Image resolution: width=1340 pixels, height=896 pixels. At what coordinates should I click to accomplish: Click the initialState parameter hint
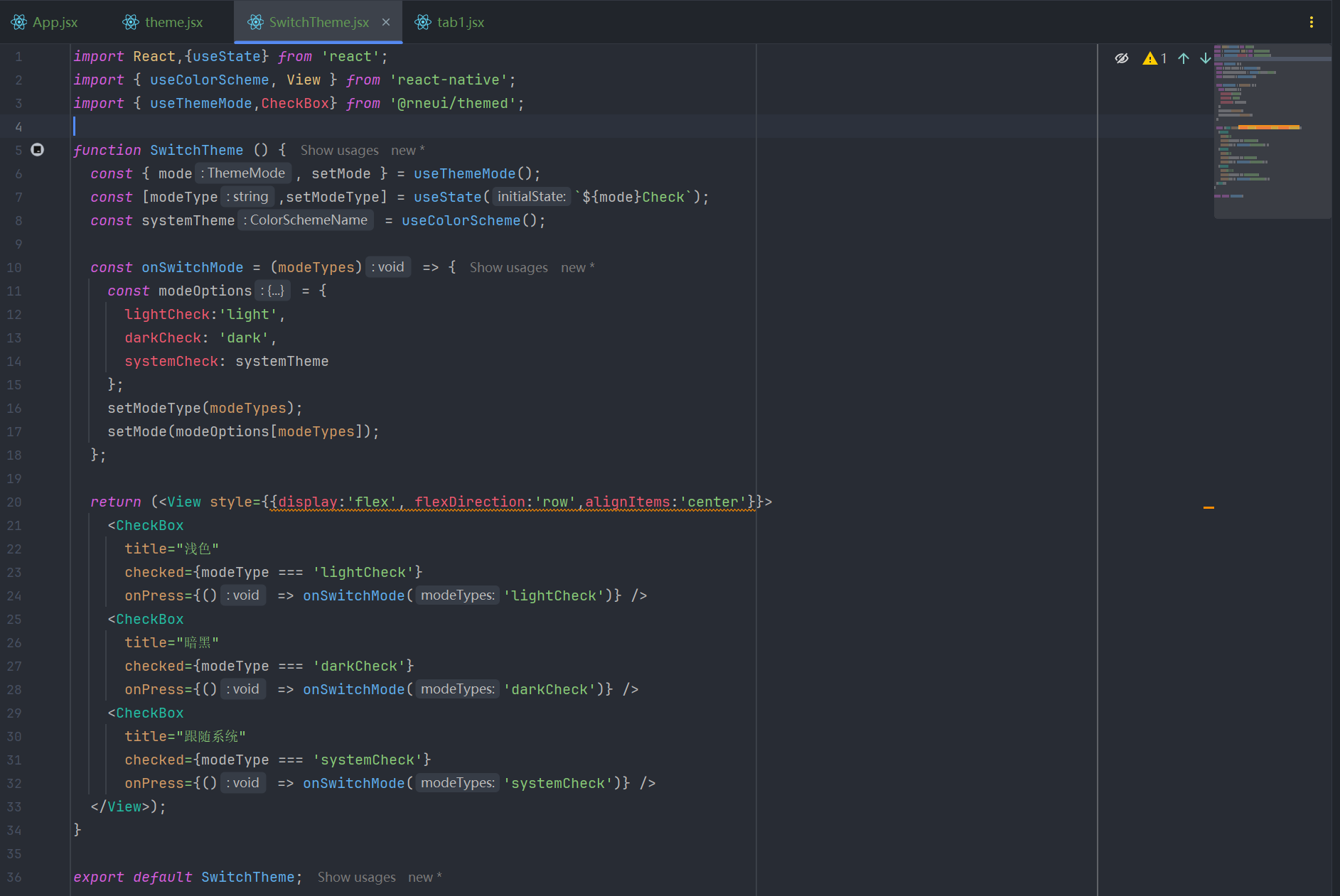point(532,197)
